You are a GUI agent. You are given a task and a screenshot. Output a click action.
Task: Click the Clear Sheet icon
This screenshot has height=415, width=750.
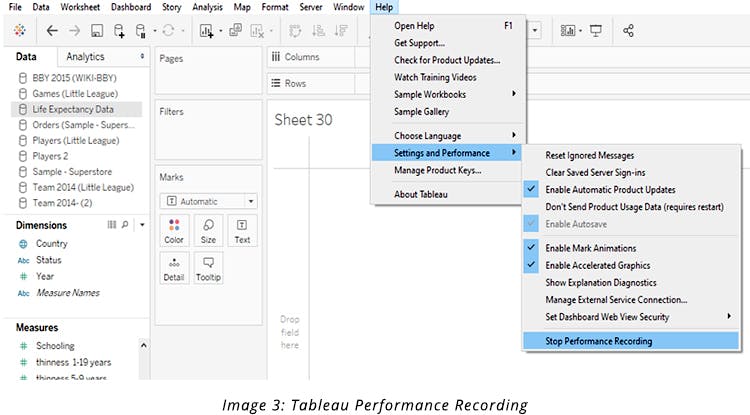point(257,31)
